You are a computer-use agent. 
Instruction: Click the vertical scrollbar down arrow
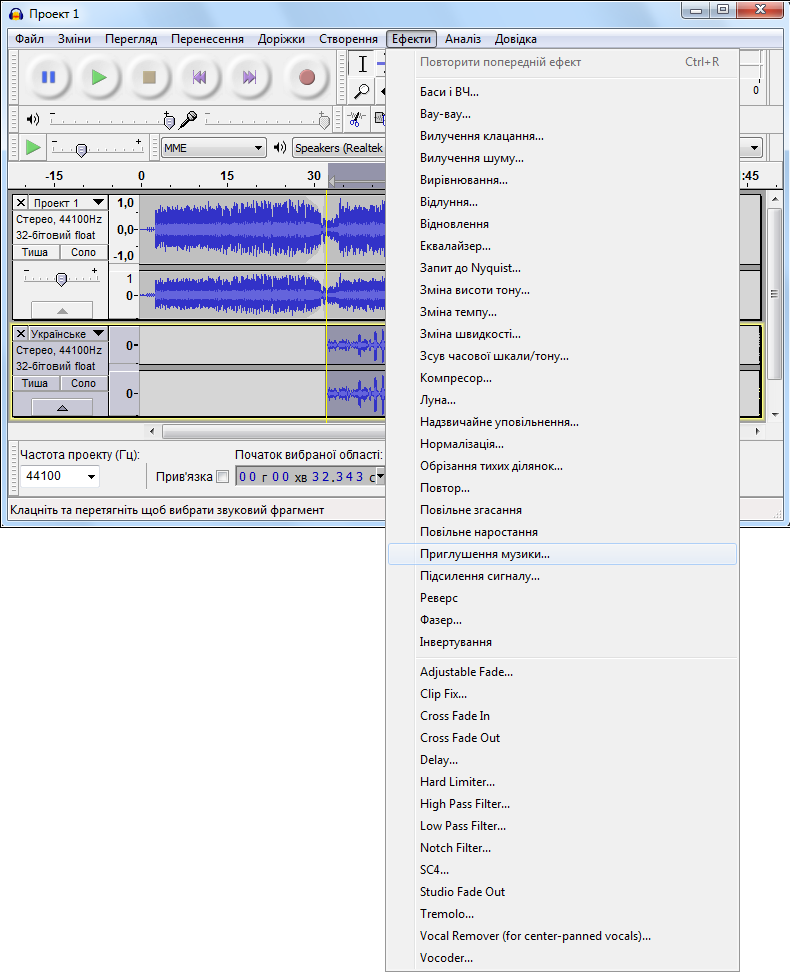(x=775, y=415)
